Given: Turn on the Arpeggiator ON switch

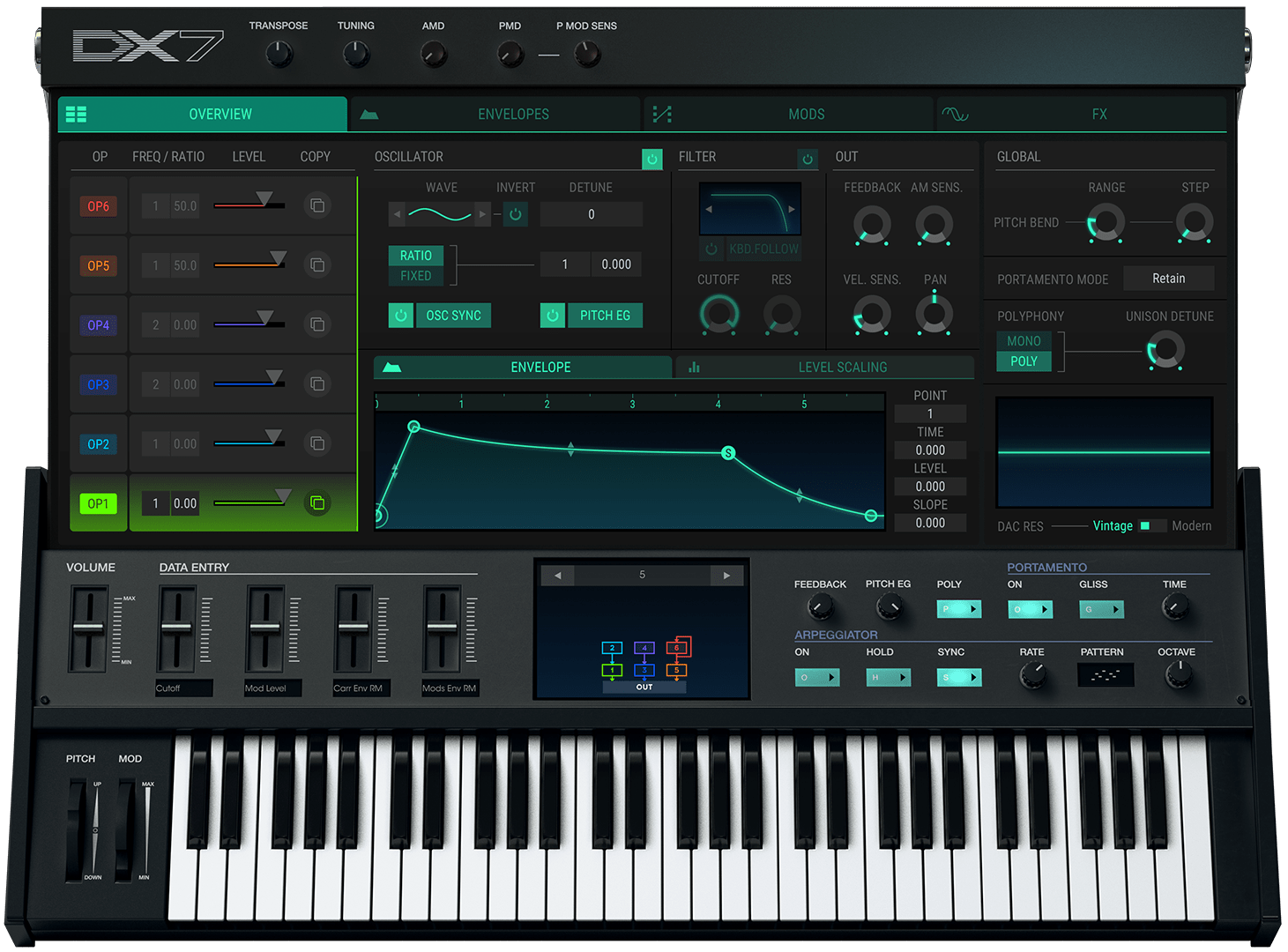Looking at the screenshot, I should coord(816,677).
